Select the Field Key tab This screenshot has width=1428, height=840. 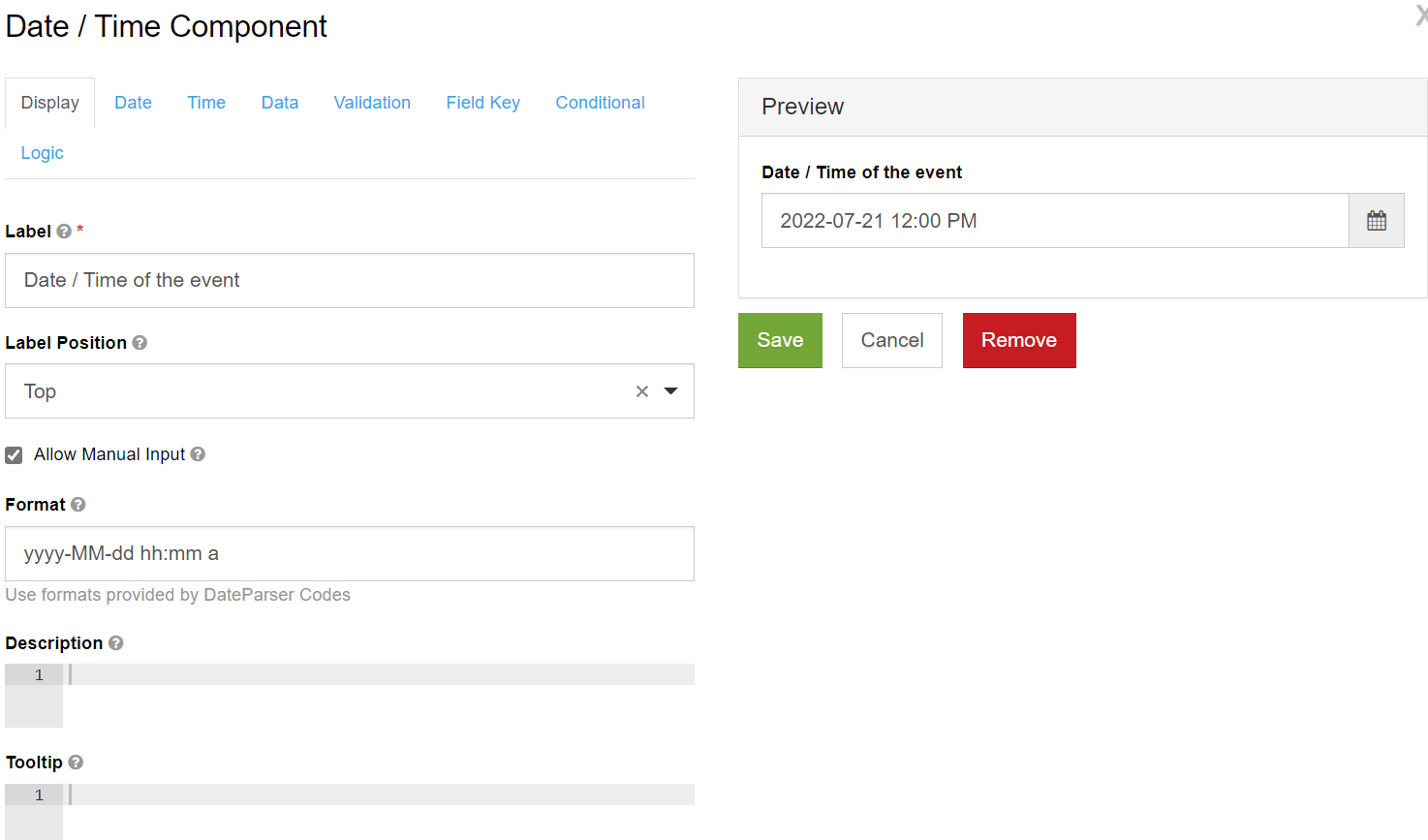(x=482, y=103)
